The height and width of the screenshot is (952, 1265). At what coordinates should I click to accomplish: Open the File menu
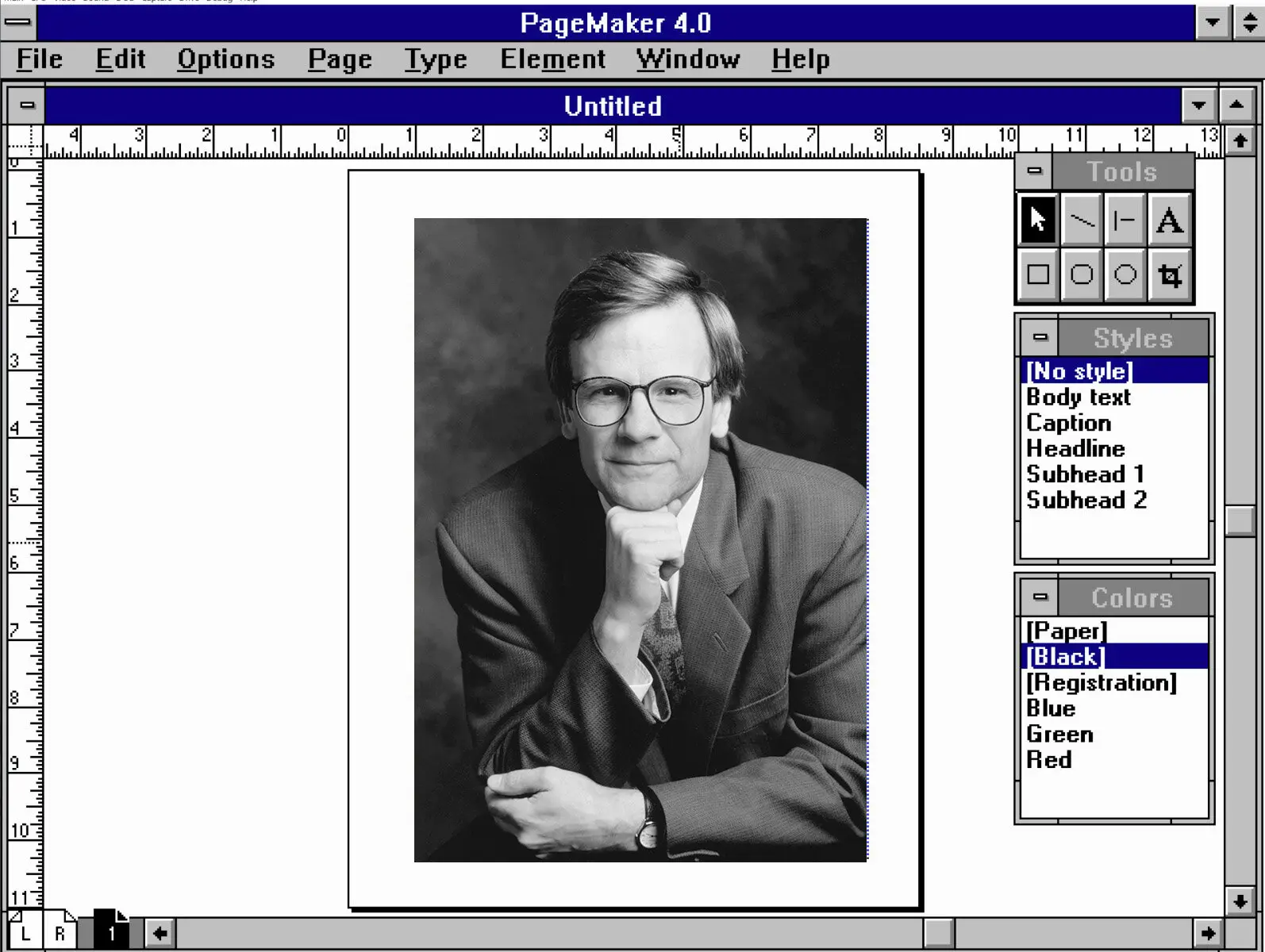point(40,59)
